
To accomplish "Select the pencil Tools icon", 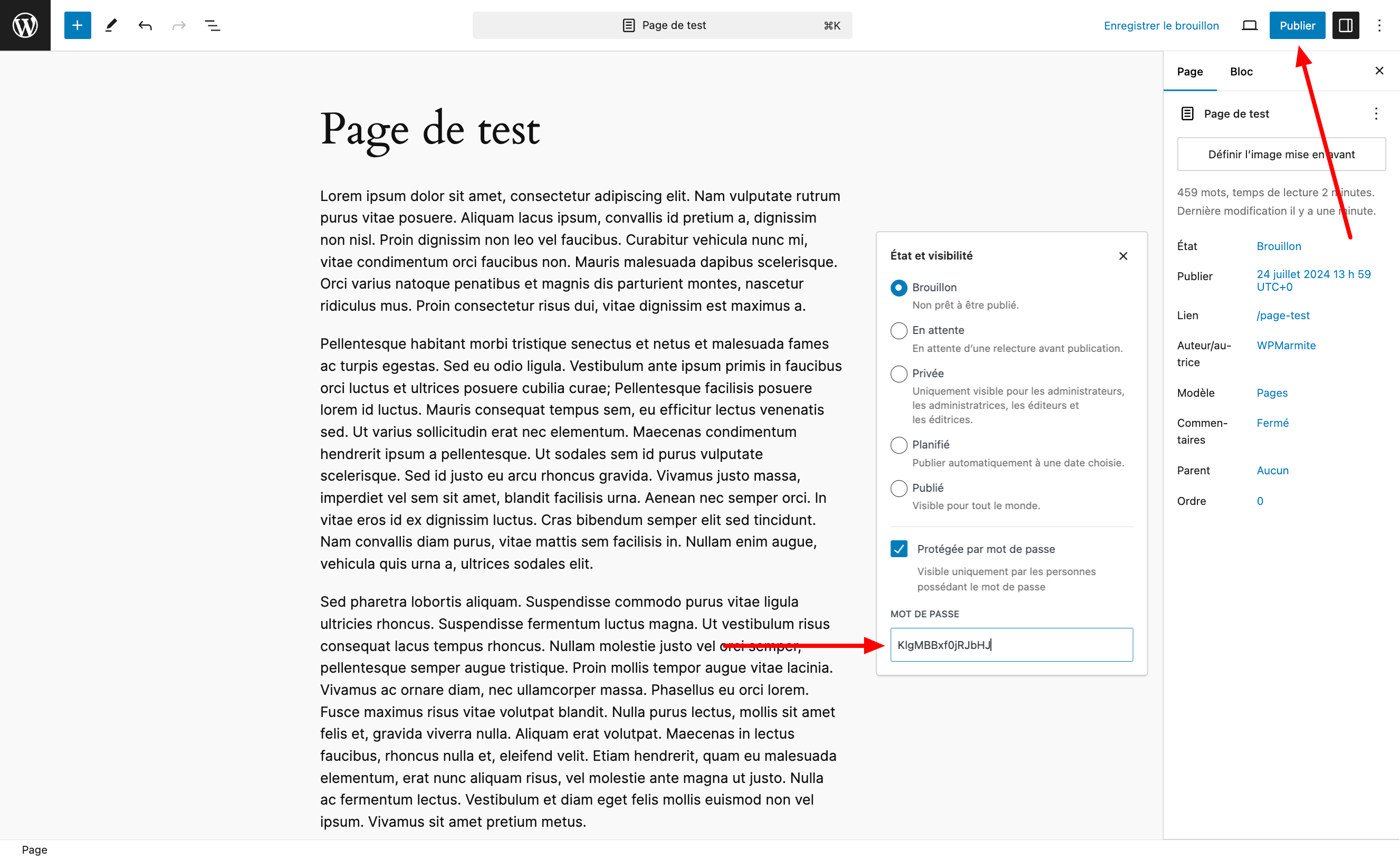I will pos(111,25).
